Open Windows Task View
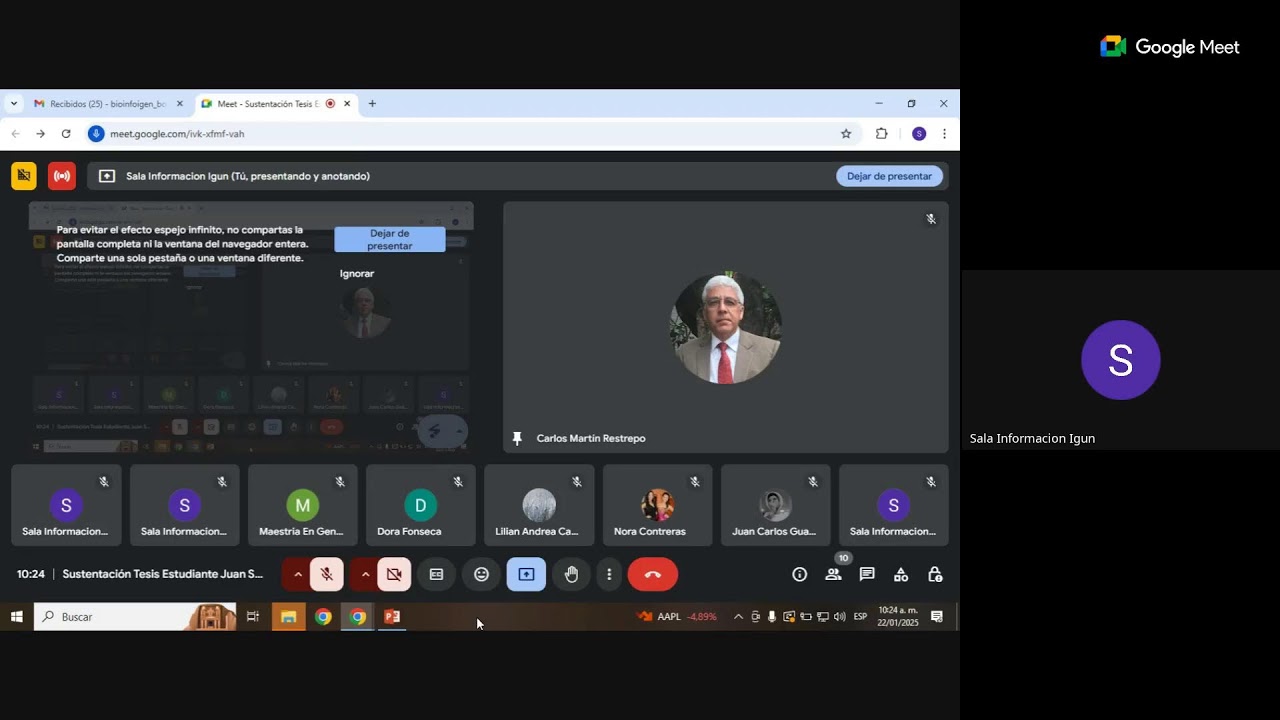This screenshot has width=1280, height=720. click(x=253, y=617)
